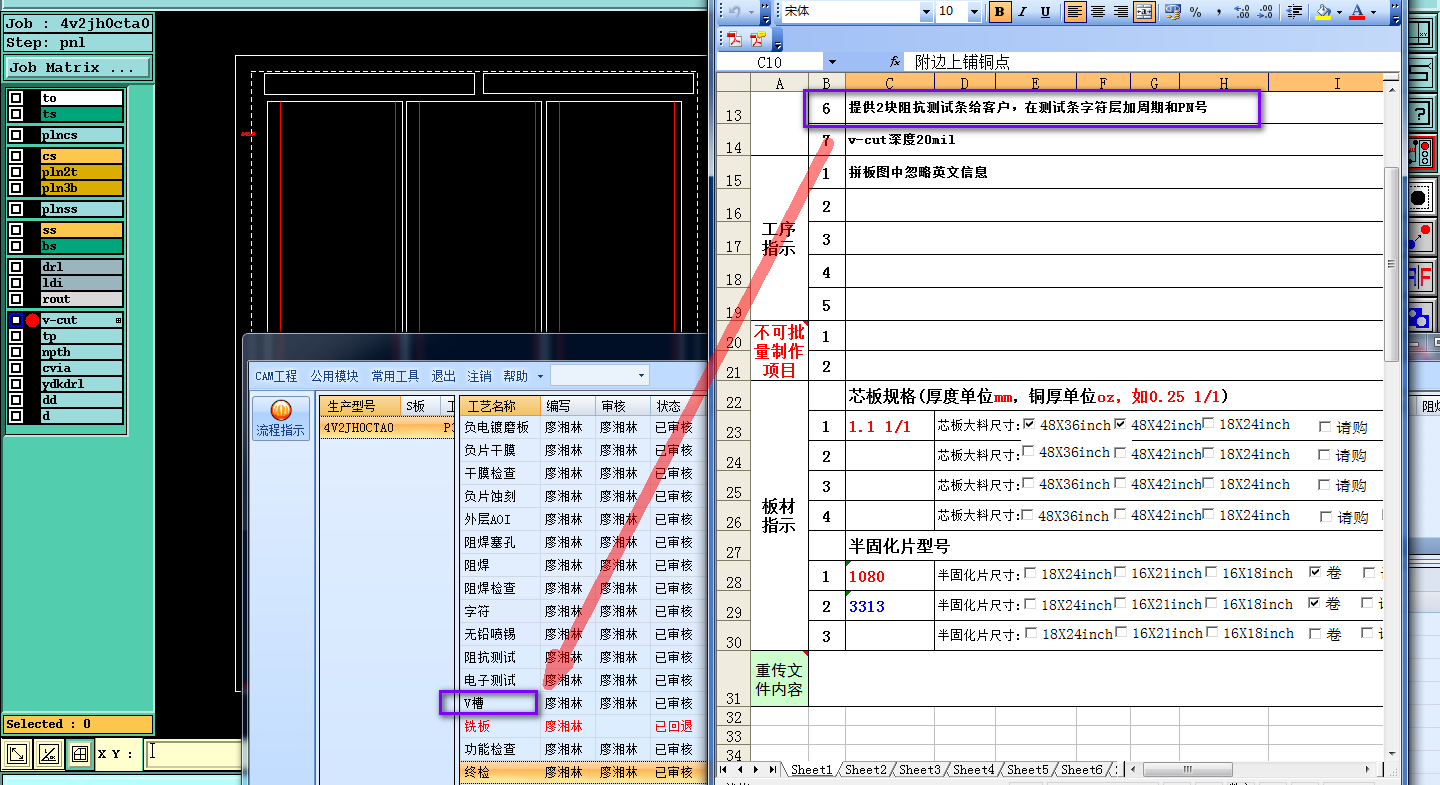The width and height of the screenshot is (1440, 785).
Task: Click 注销 in CAM menu bar
Action: [x=479, y=376]
